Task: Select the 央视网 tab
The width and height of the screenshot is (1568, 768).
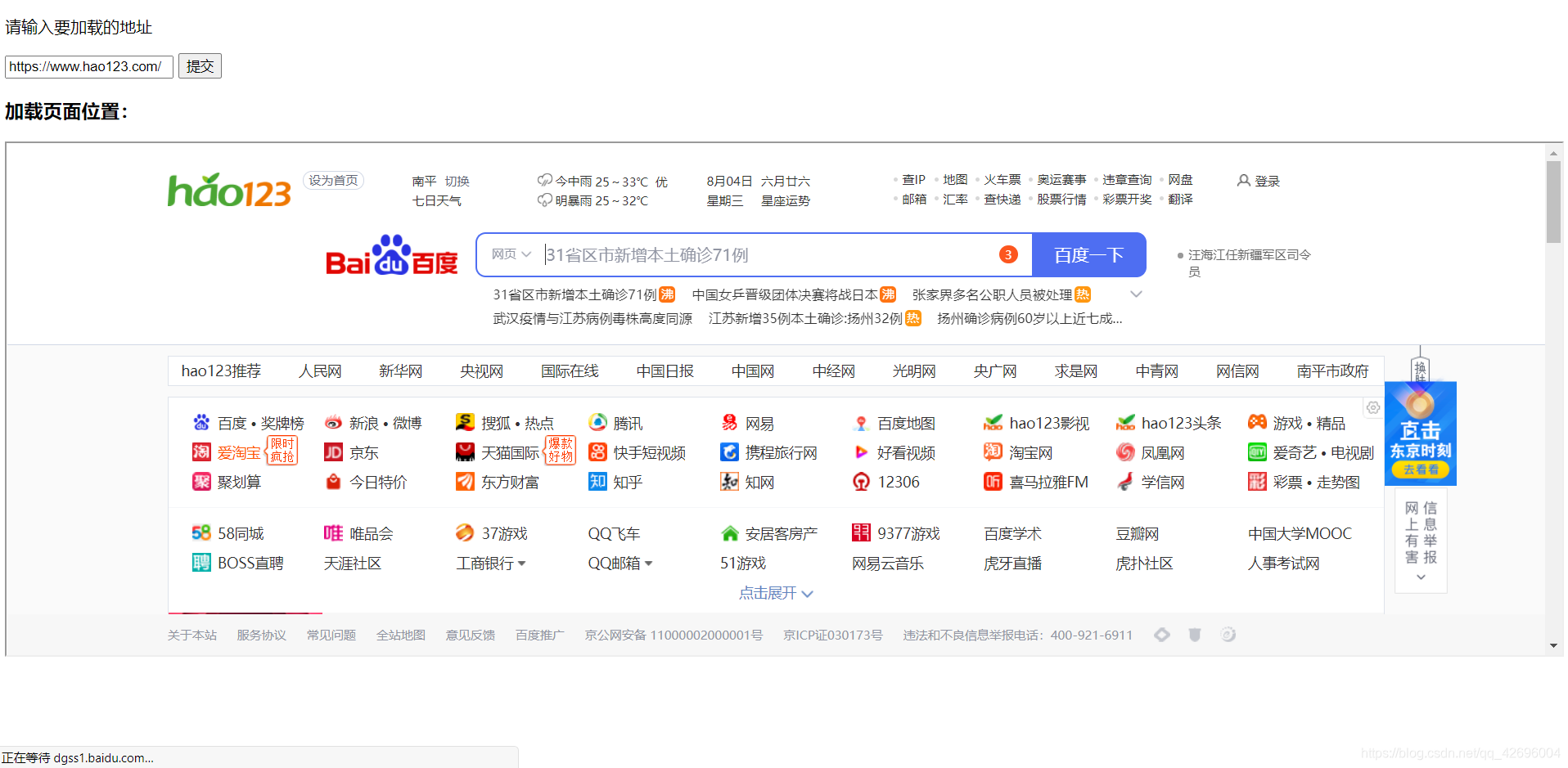Action: [481, 371]
